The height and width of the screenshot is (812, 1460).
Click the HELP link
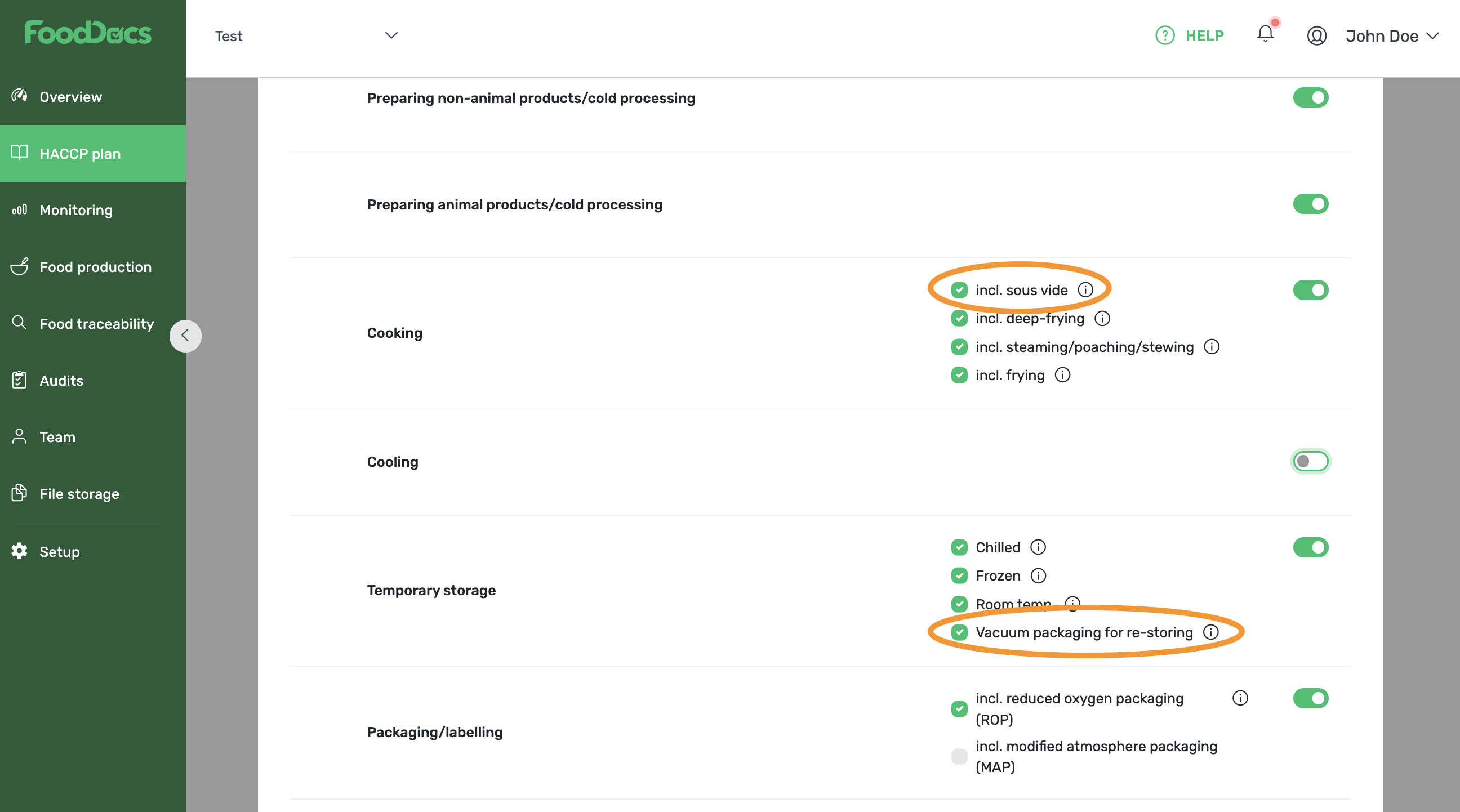(x=1204, y=35)
